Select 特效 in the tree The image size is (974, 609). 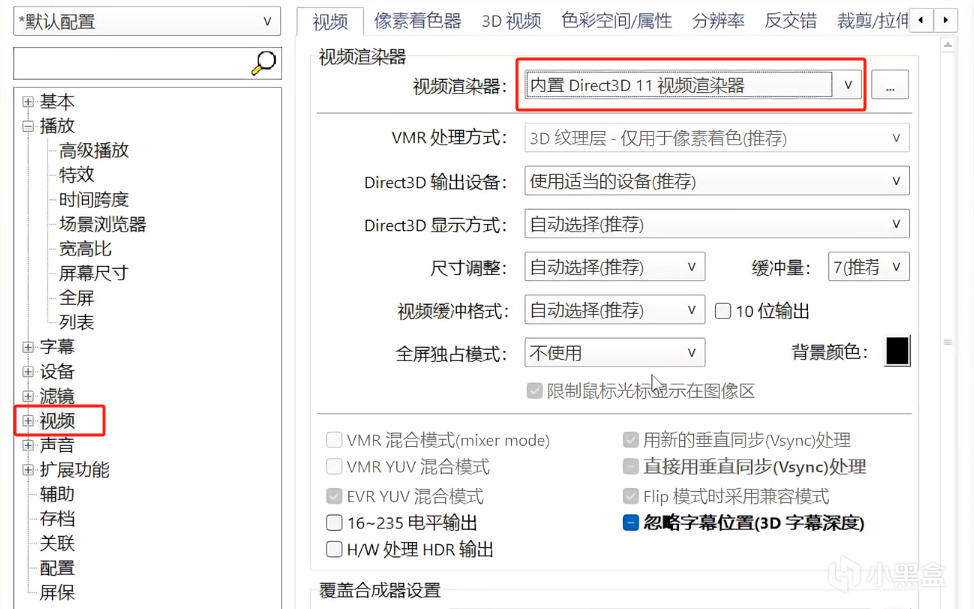pyautogui.click(x=76, y=175)
